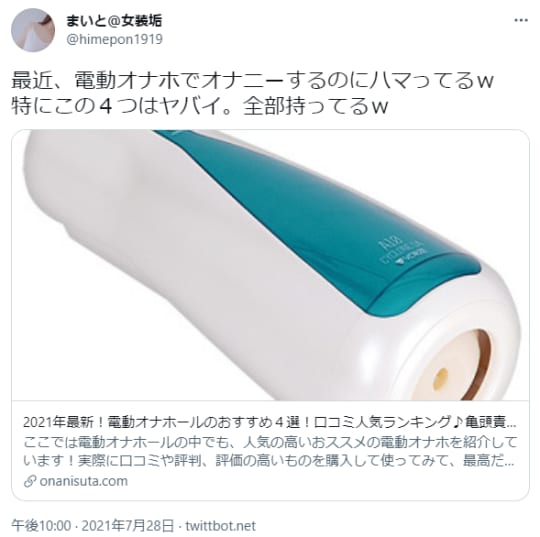Click the tweet's second line starting 特にこの
This screenshot has width=540, height=537.
[200, 106]
